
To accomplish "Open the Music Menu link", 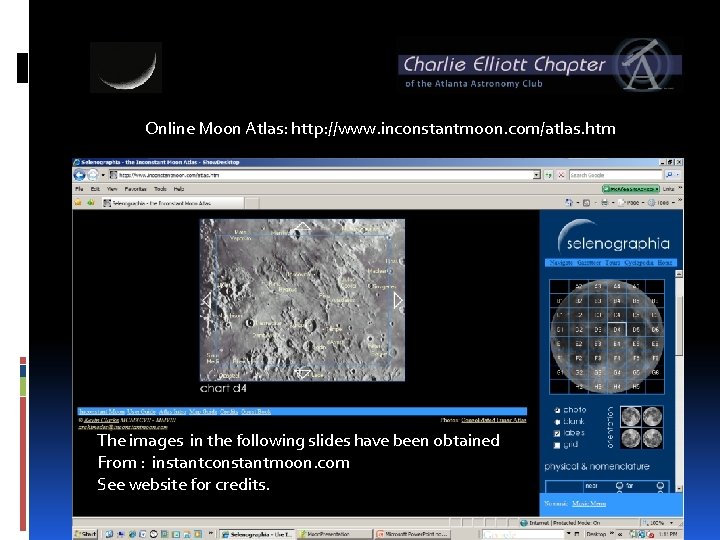I will coord(589,504).
